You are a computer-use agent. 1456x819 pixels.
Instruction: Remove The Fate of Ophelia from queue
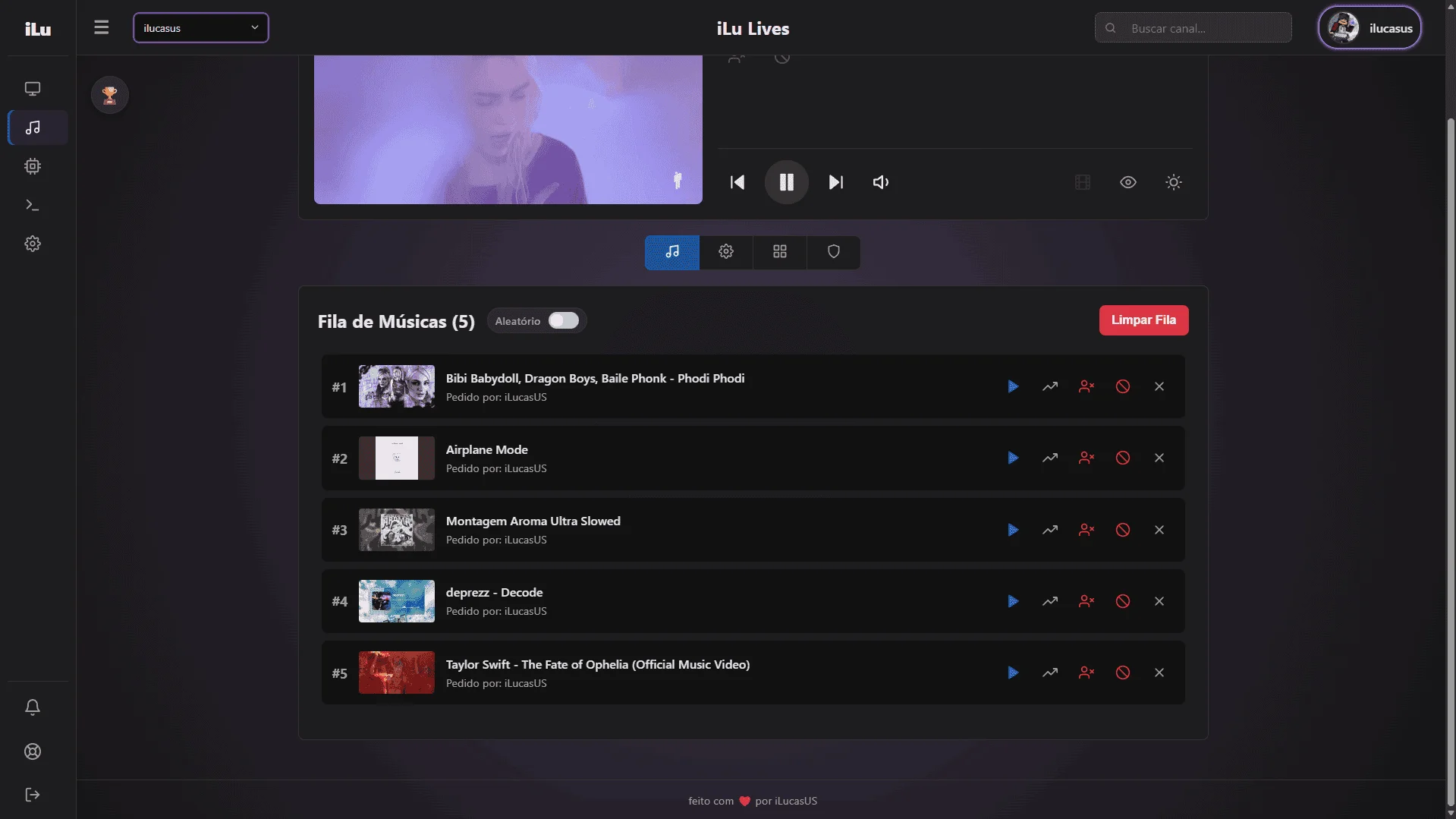(x=1159, y=673)
